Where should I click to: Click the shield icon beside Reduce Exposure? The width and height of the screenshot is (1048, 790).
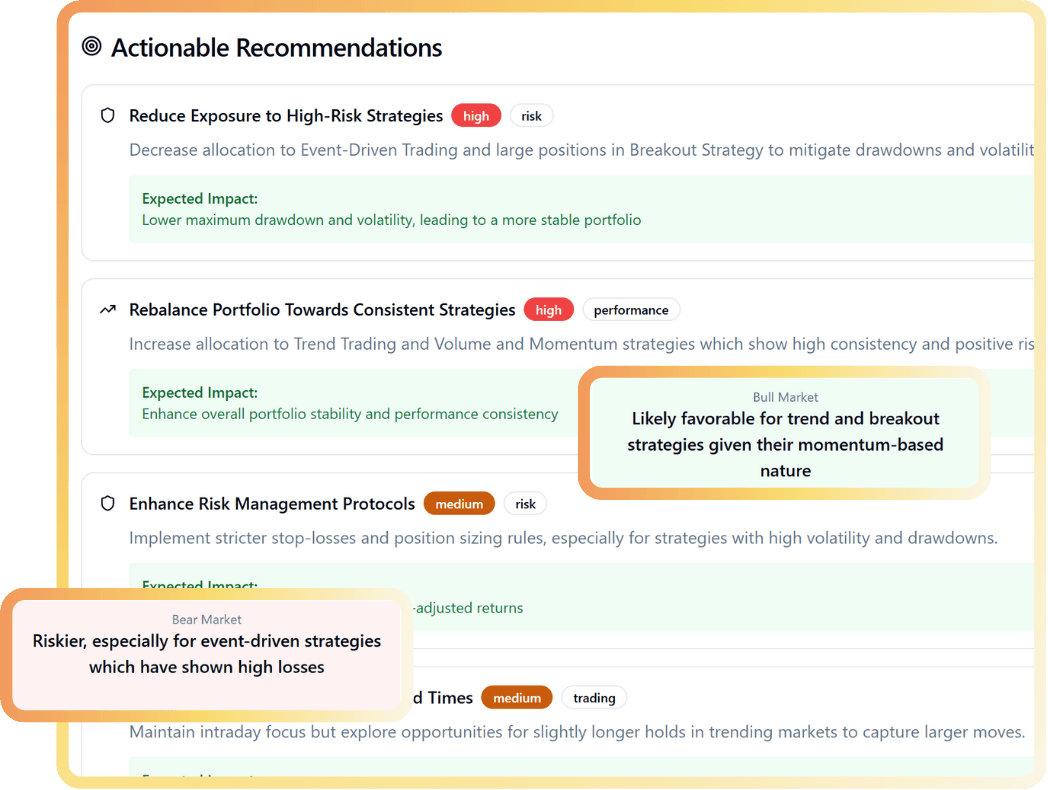[108, 116]
